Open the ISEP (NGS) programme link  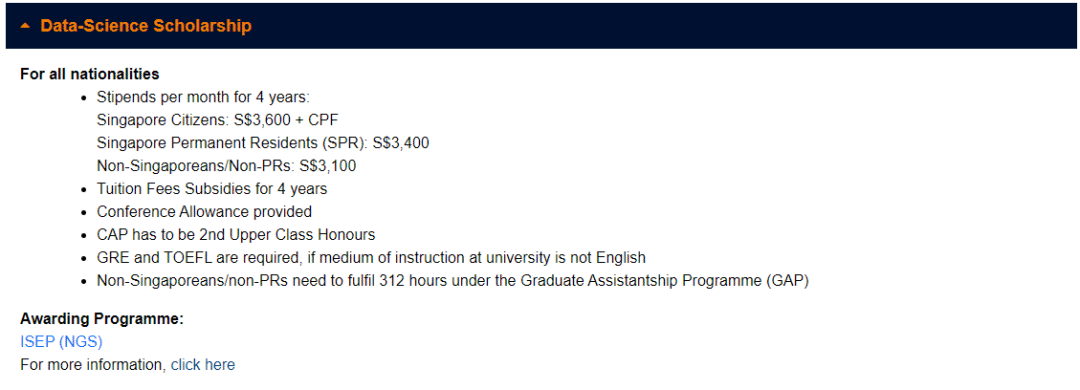61,342
